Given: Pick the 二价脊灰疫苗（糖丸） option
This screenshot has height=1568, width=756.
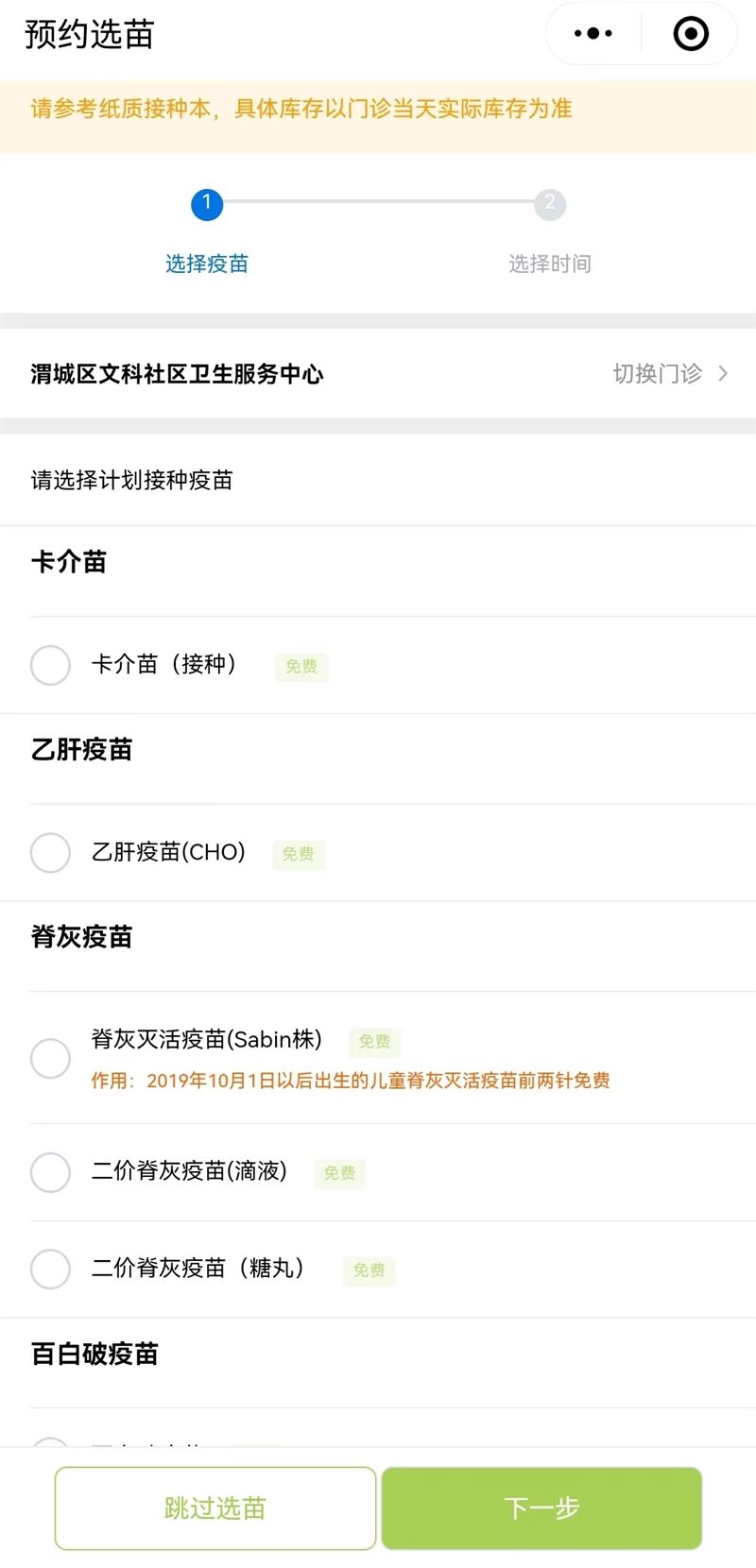Looking at the screenshot, I should [x=50, y=1269].
